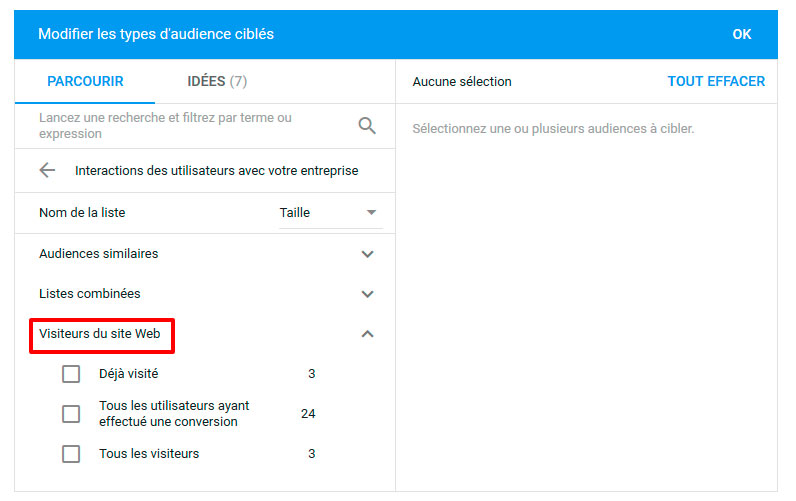Click the 'Listes combinées' category label
796x501 pixels.
point(89,294)
